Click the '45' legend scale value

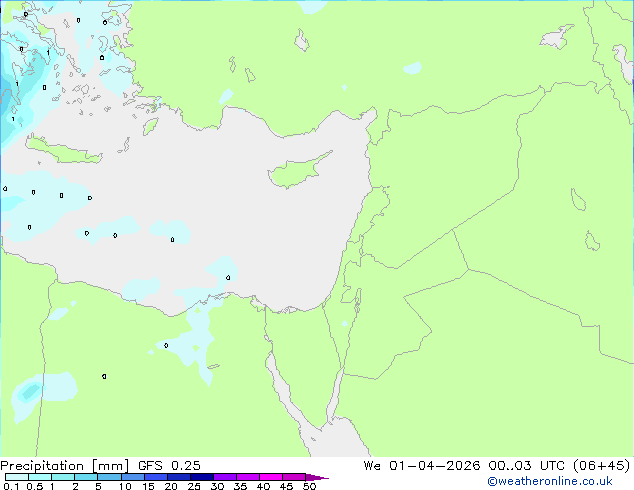[286, 486]
